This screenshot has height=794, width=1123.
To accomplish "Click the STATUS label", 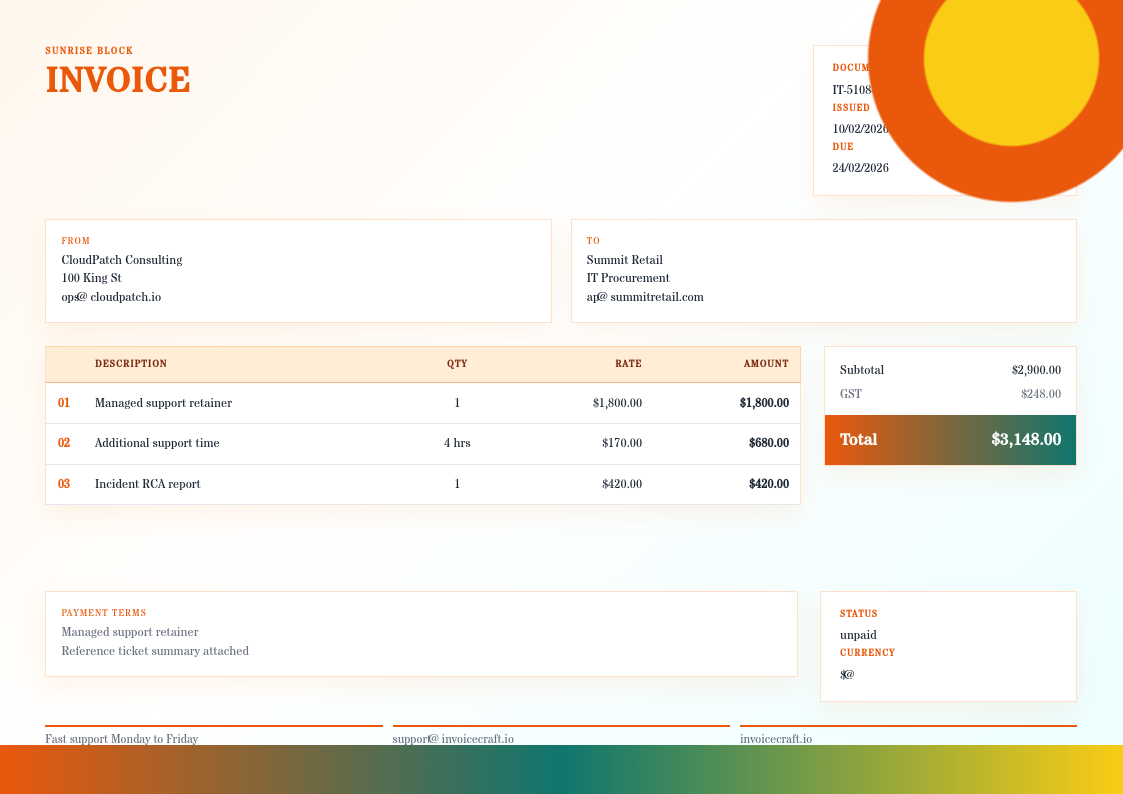I will (859, 614).
